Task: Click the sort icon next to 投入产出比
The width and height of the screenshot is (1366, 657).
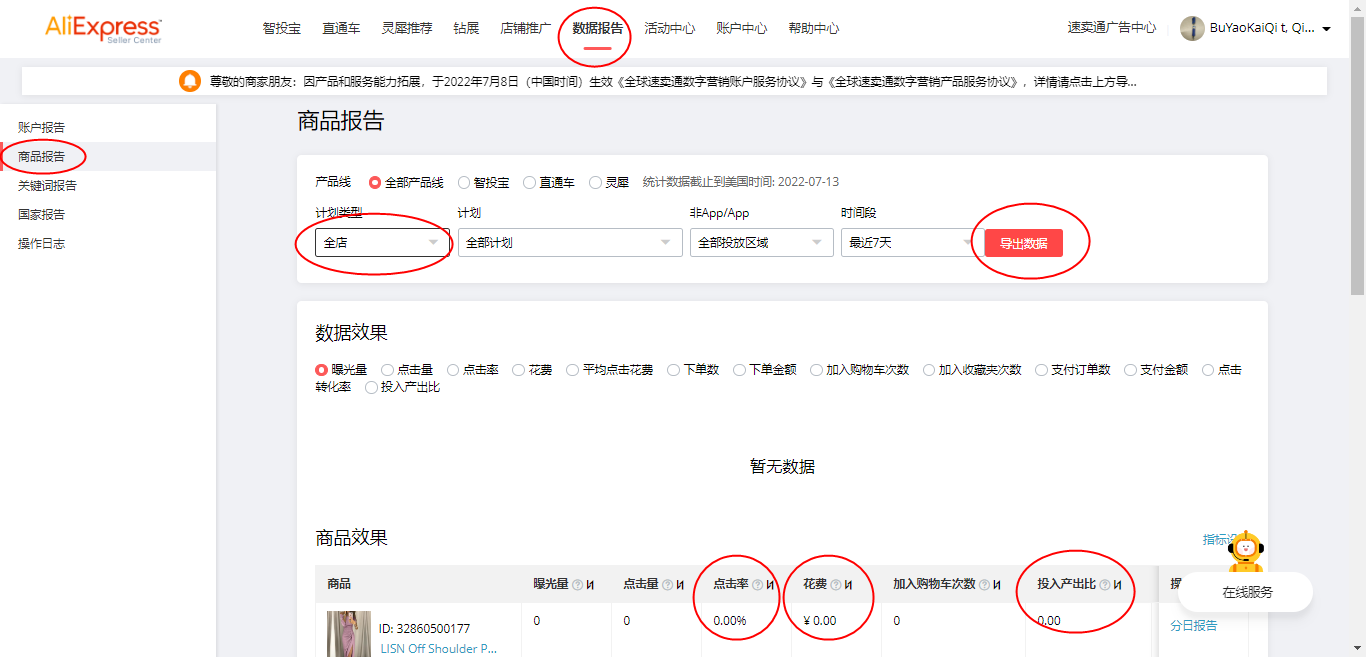Action: (x=1117, y=585)
